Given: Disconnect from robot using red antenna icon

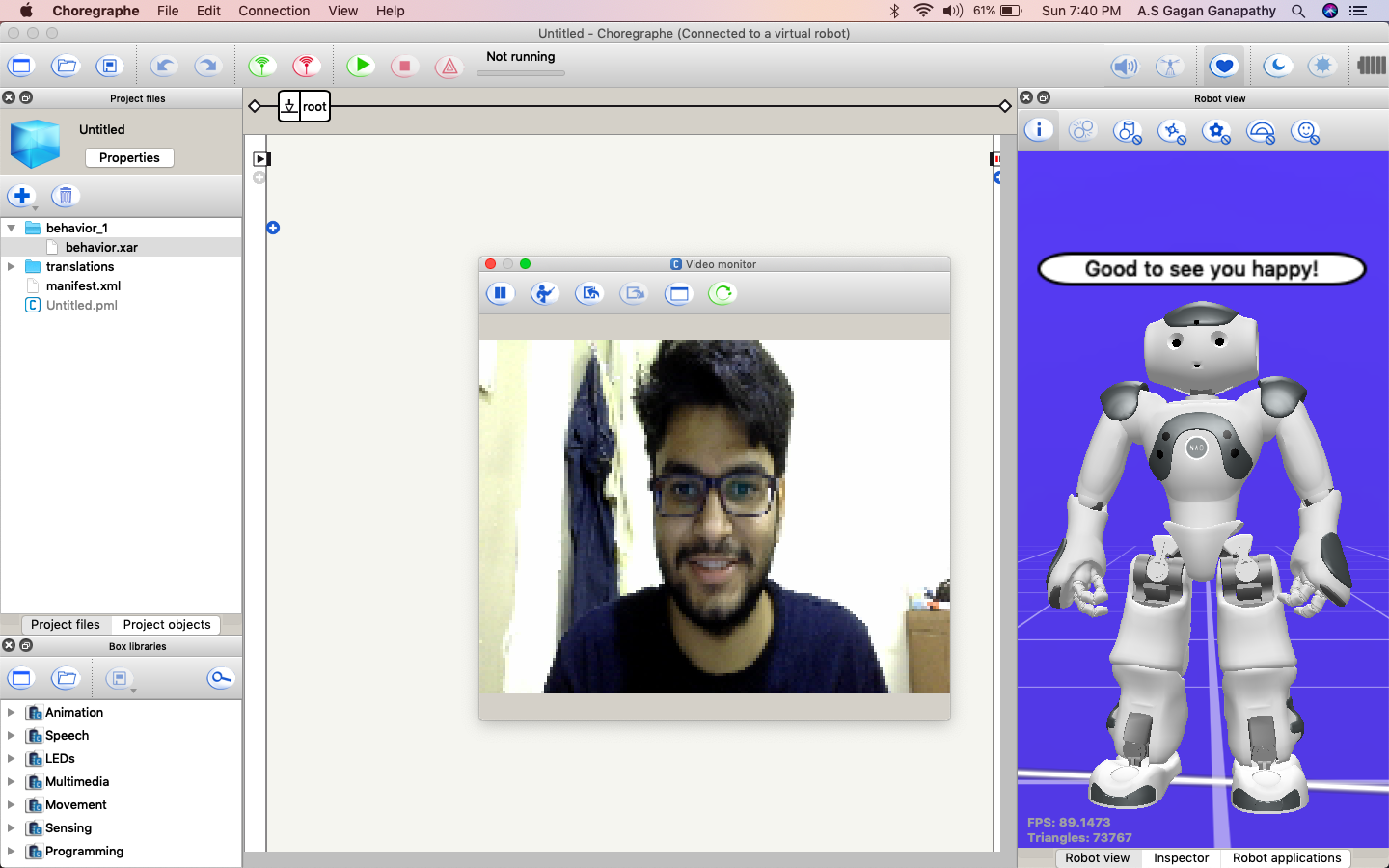Looking at the screenshot, I should click(x=306, y=67).
